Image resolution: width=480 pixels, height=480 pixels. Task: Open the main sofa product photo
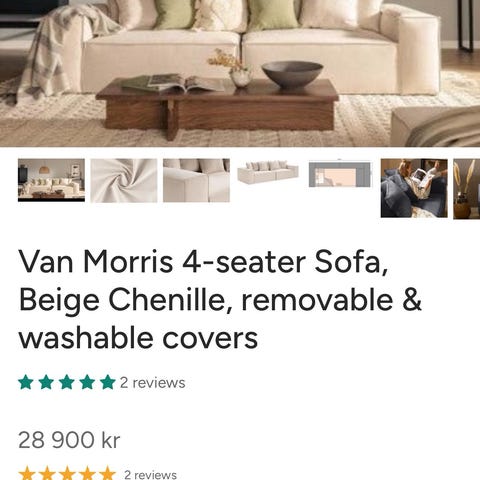coord(240,73)
